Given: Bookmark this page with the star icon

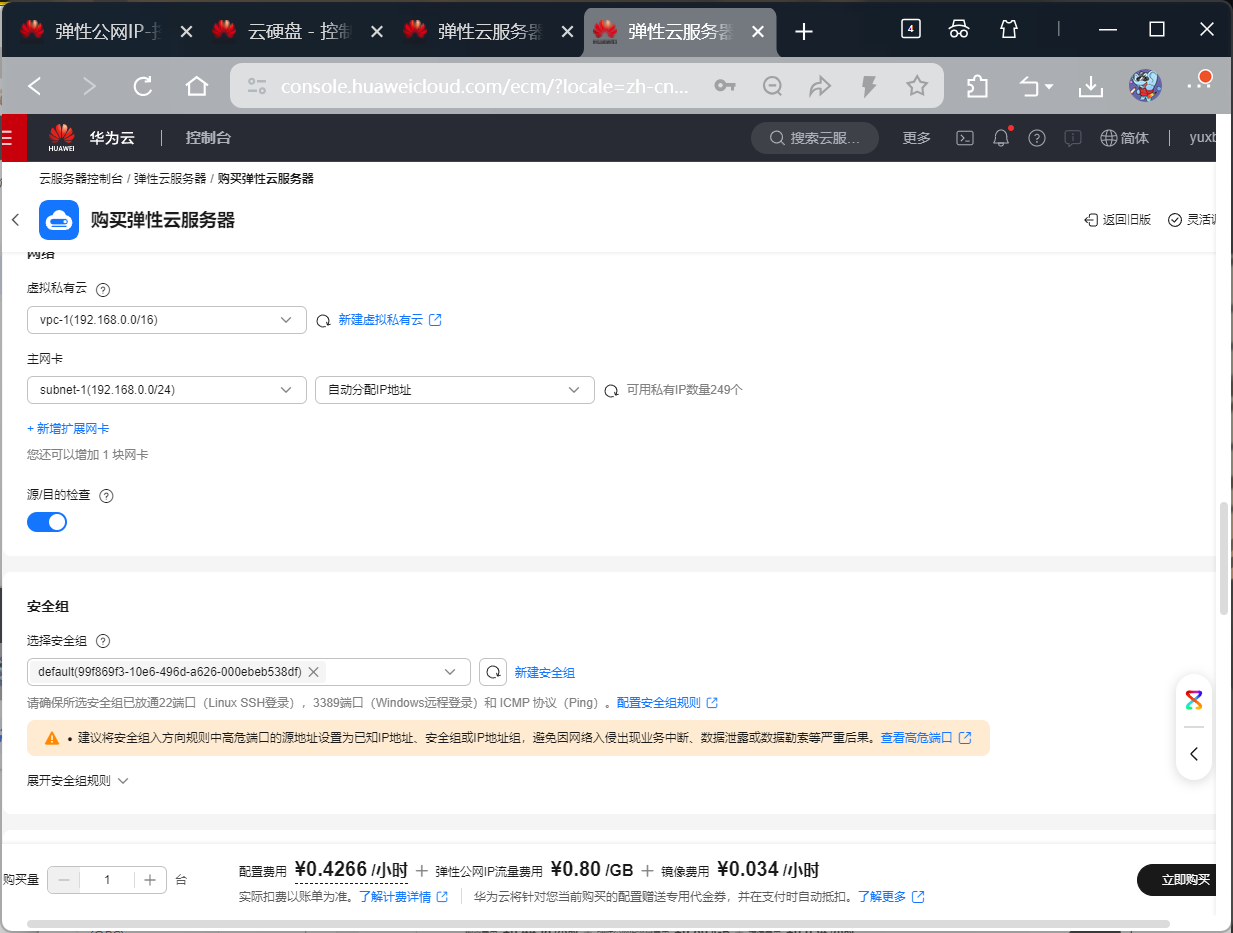Looking at the screenshot, I should [x=916, y=87].
